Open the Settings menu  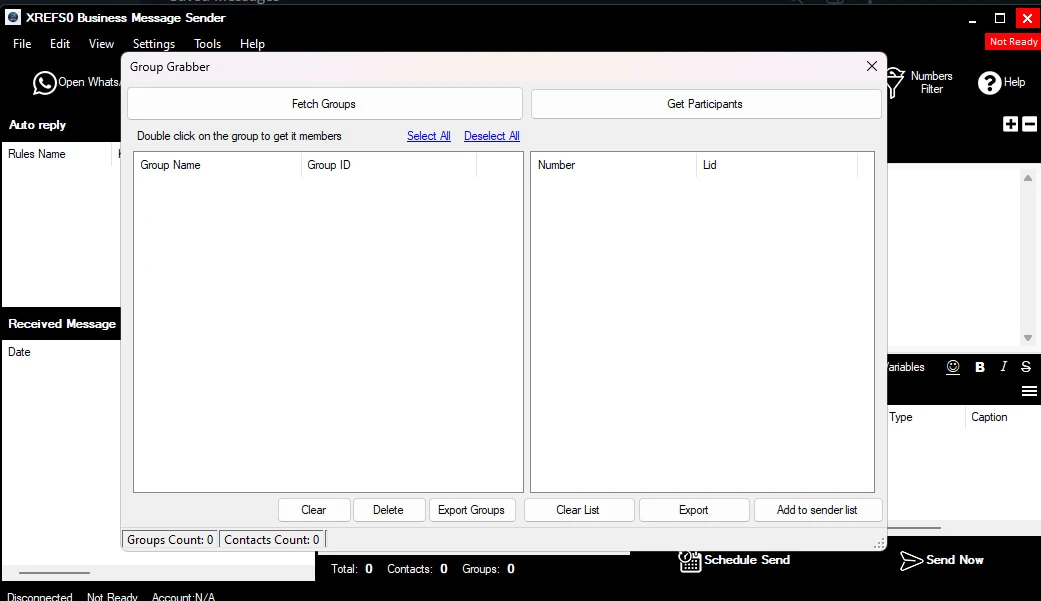point(154,44)
